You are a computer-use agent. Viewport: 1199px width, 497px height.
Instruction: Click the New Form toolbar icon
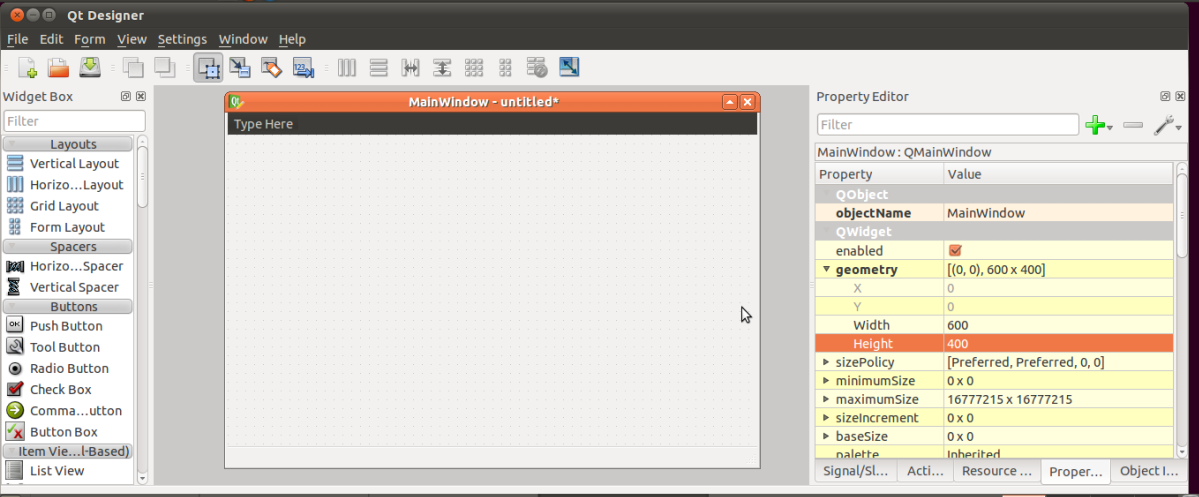coord(28,67)
